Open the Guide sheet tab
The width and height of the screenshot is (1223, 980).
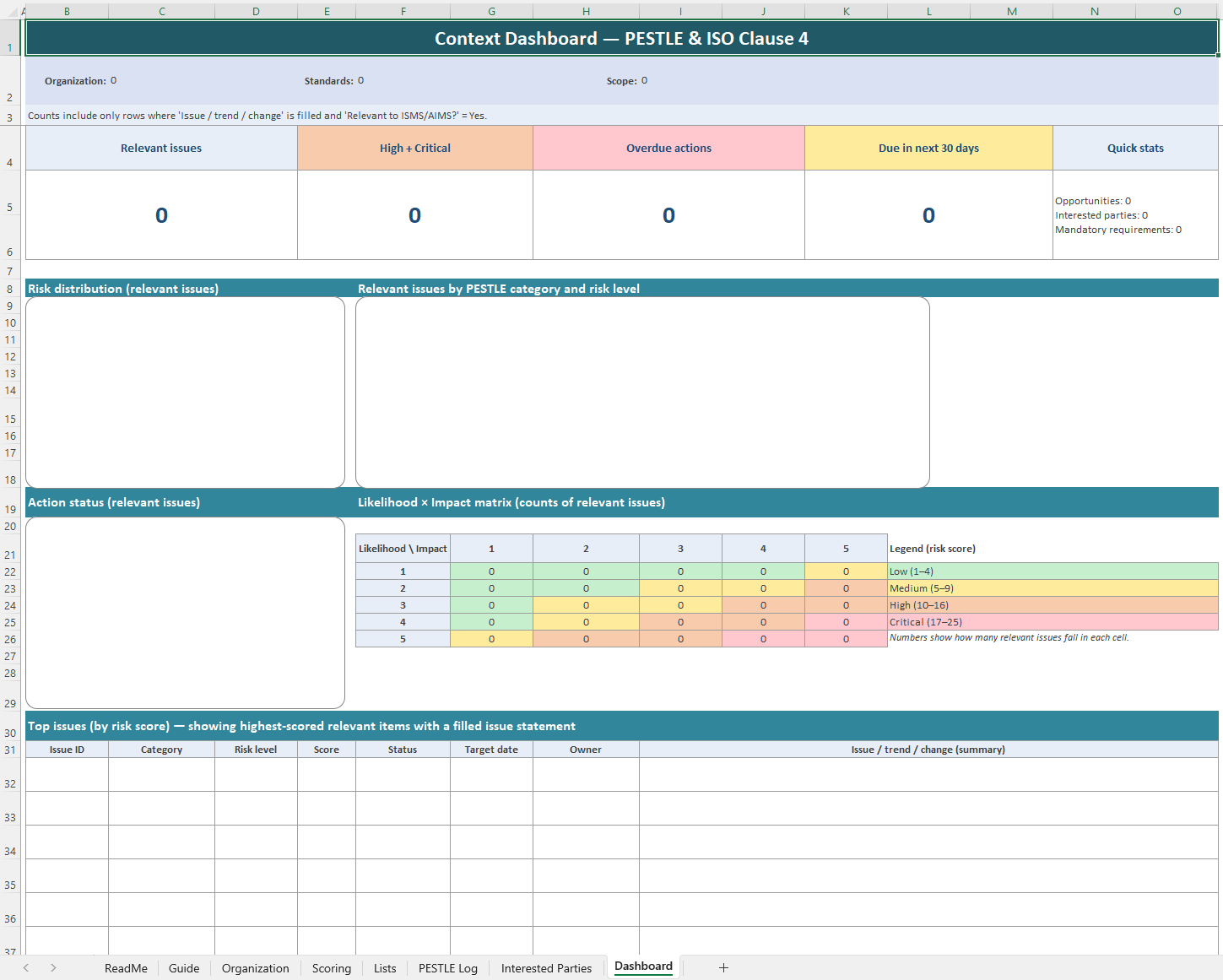(184, 968)
